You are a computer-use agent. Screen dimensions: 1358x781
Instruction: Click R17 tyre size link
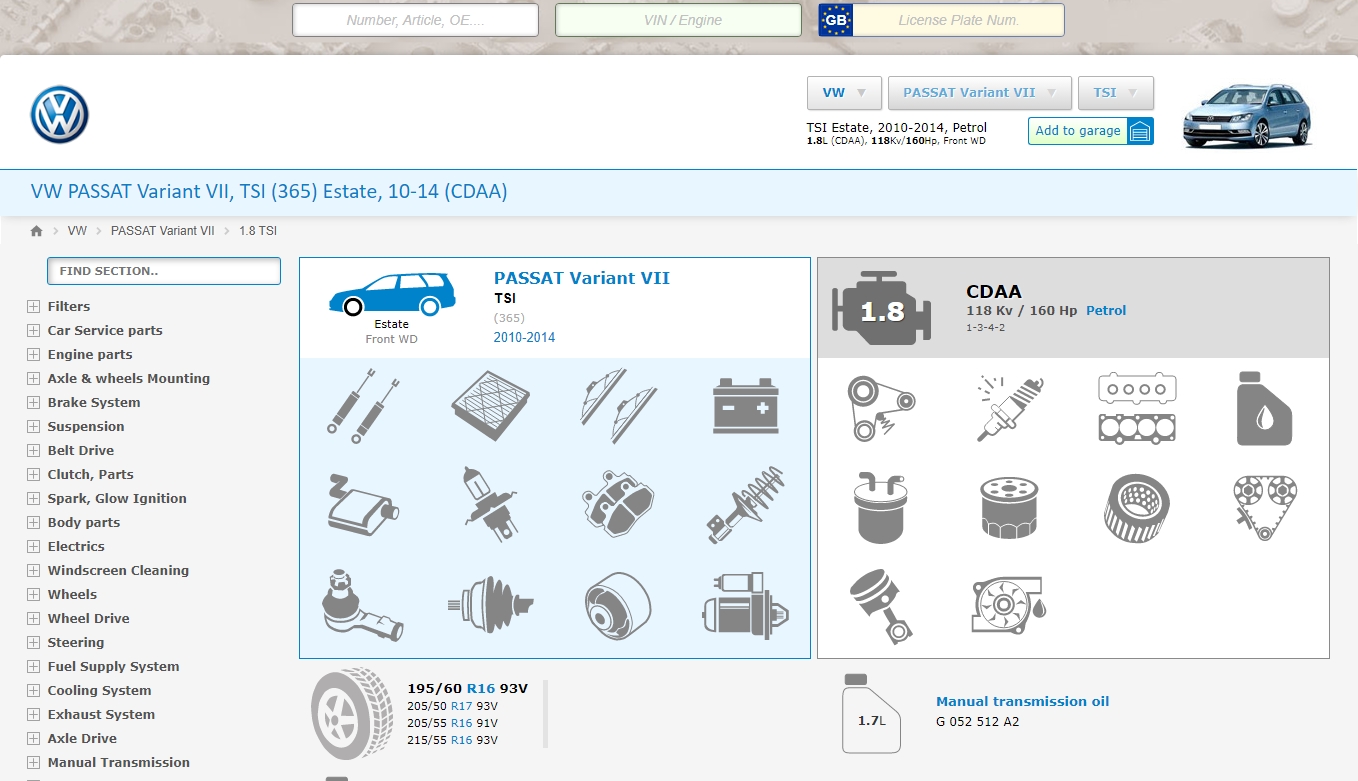coord(461,706)
